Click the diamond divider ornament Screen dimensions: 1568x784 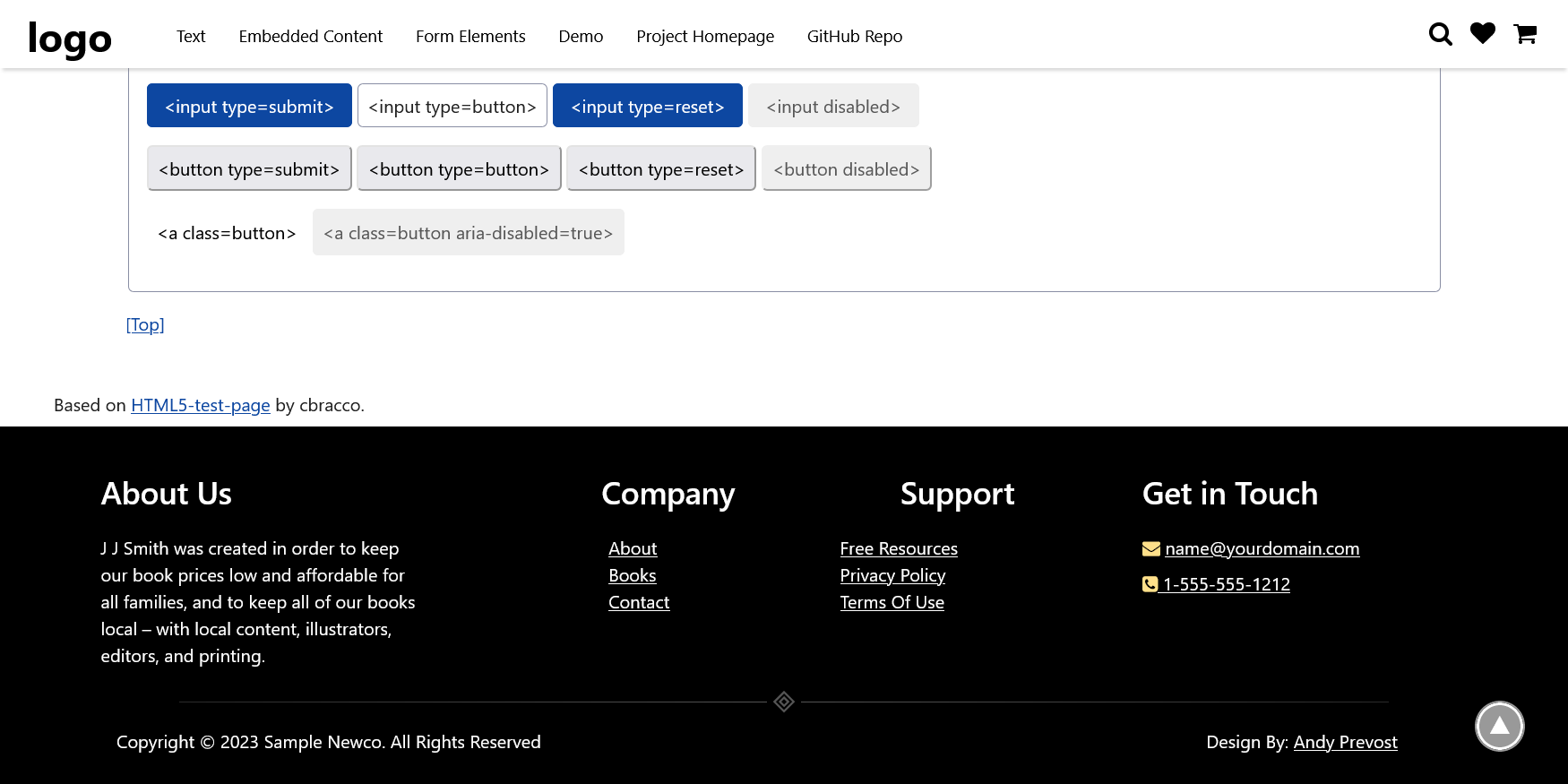784,702
